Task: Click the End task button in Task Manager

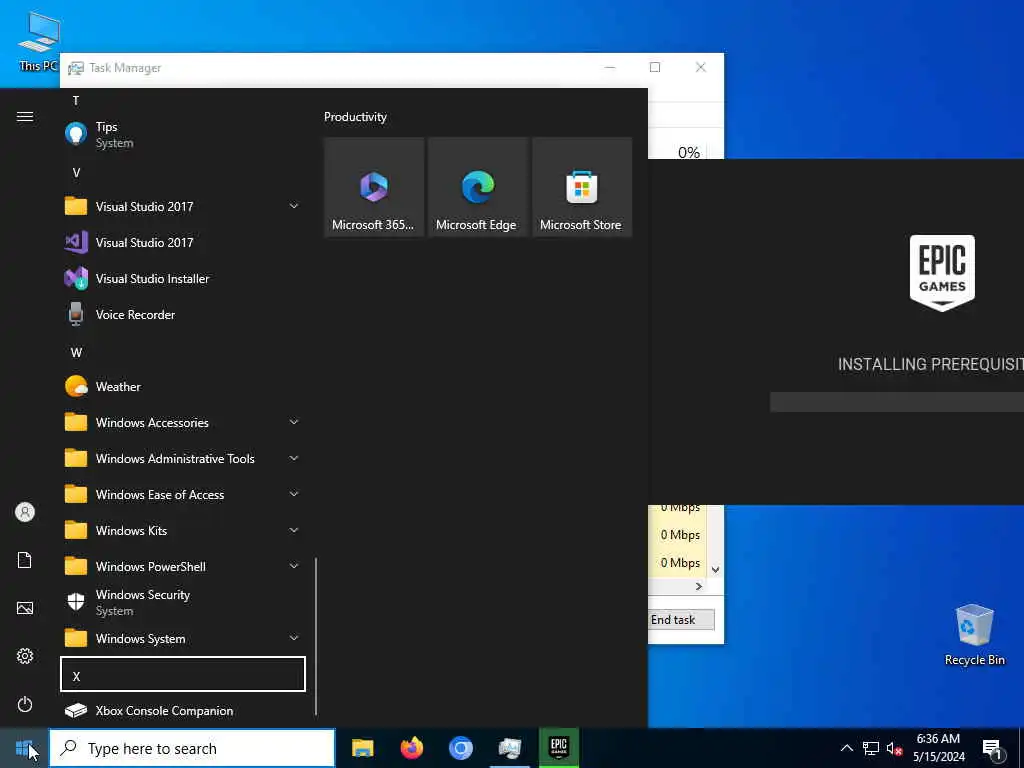Action: [x=681, y=620]
